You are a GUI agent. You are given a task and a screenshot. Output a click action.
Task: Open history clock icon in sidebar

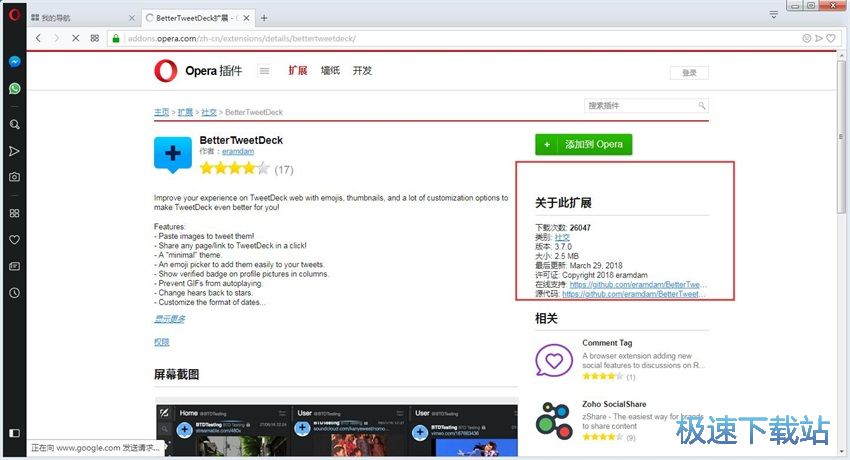(15, 293)
